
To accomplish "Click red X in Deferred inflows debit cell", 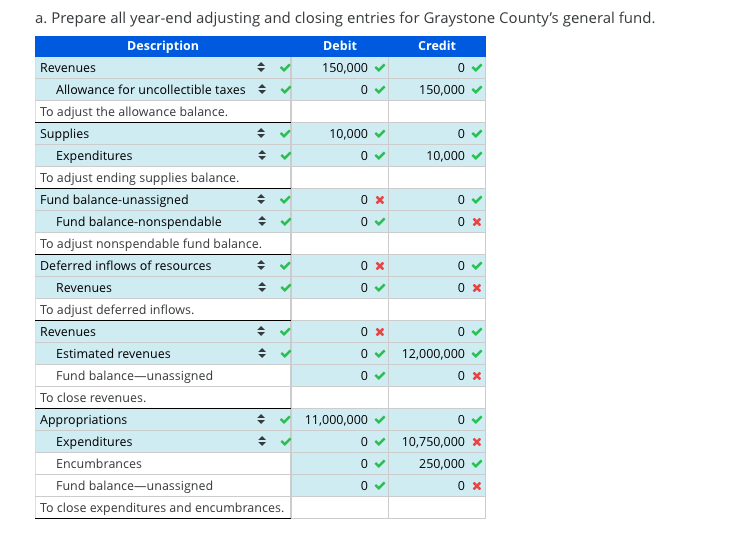I will click(380, 266).
